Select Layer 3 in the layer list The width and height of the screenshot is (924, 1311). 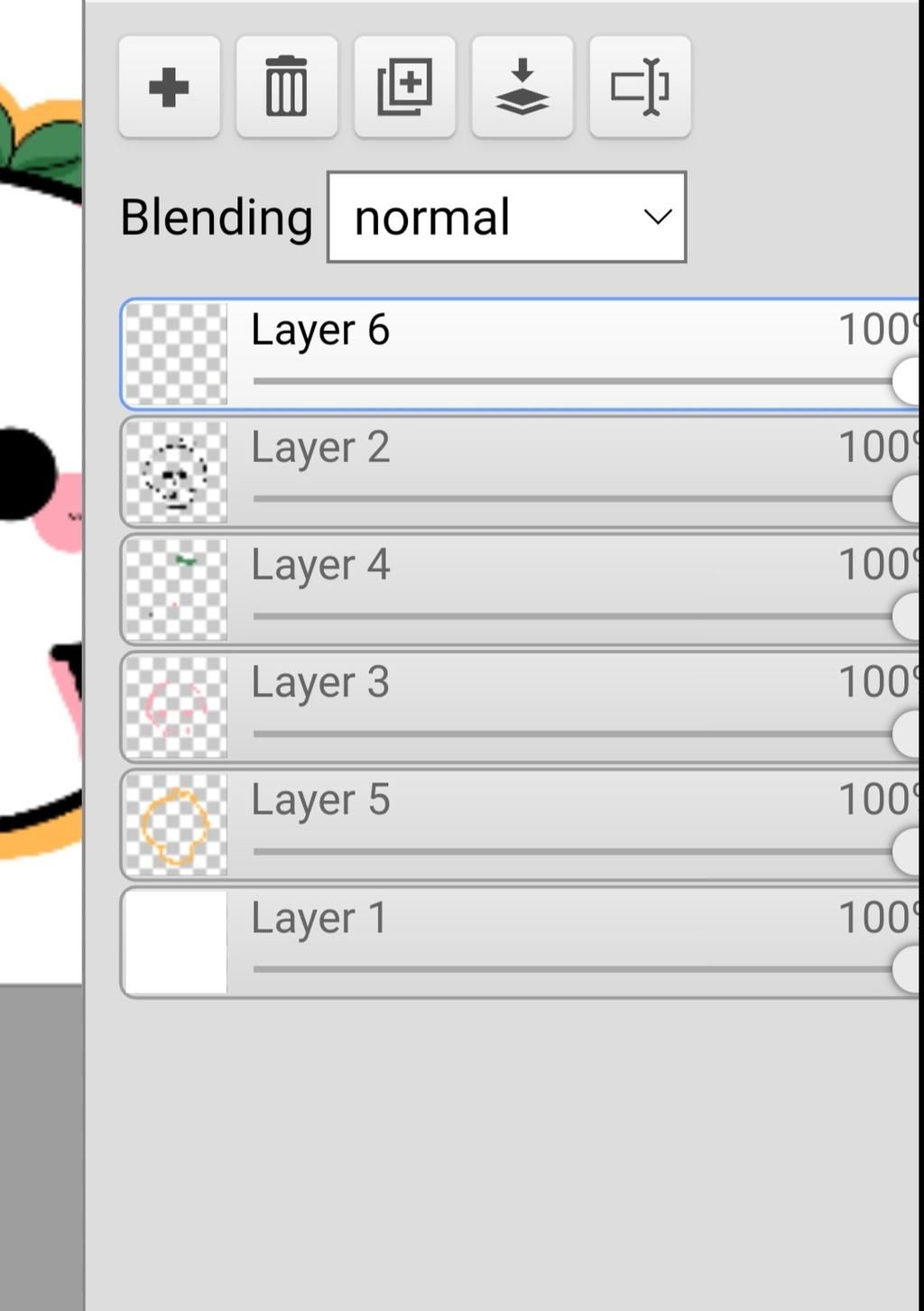[320, 682]
